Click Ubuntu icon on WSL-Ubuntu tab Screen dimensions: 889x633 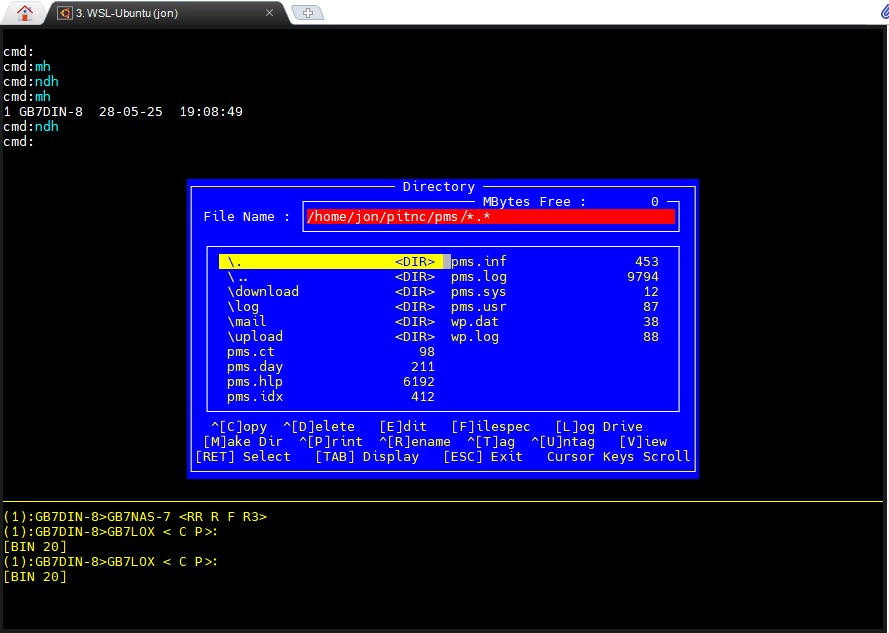(65, 13)
